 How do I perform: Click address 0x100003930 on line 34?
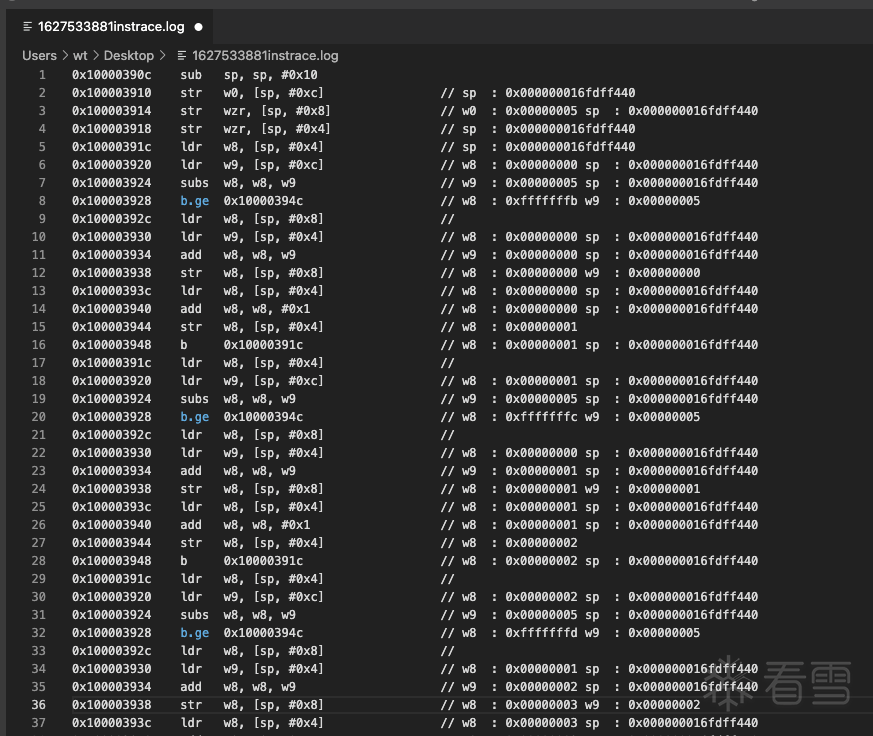tap(111, 669)
